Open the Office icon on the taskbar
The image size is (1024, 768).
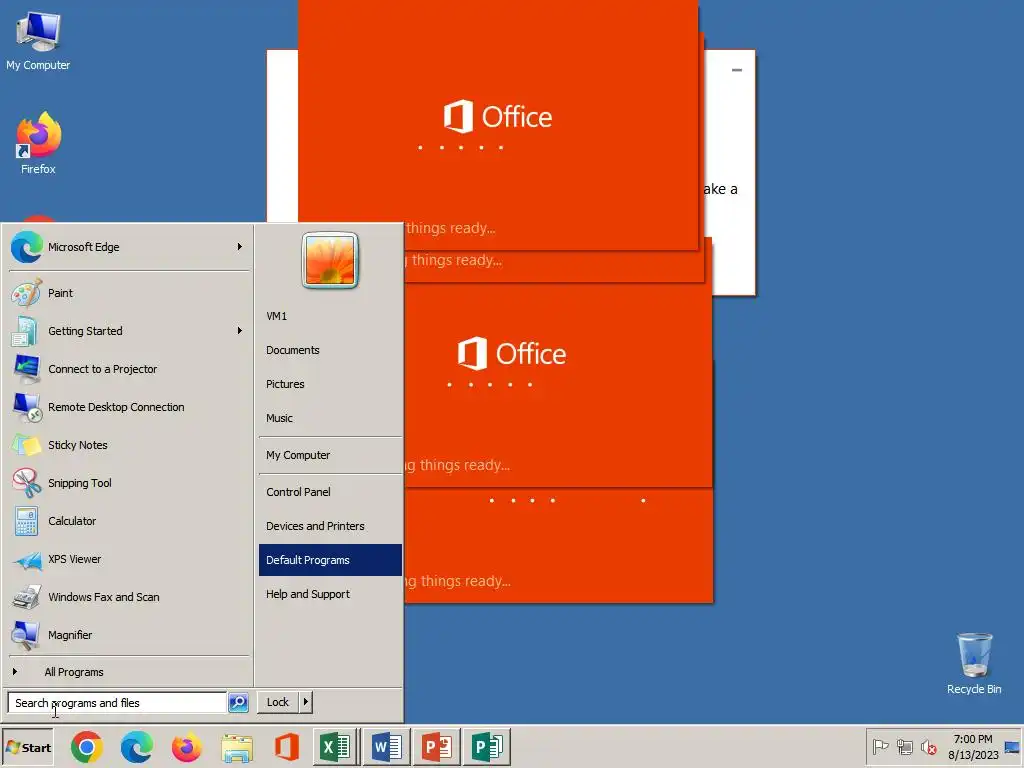[287, 748]
